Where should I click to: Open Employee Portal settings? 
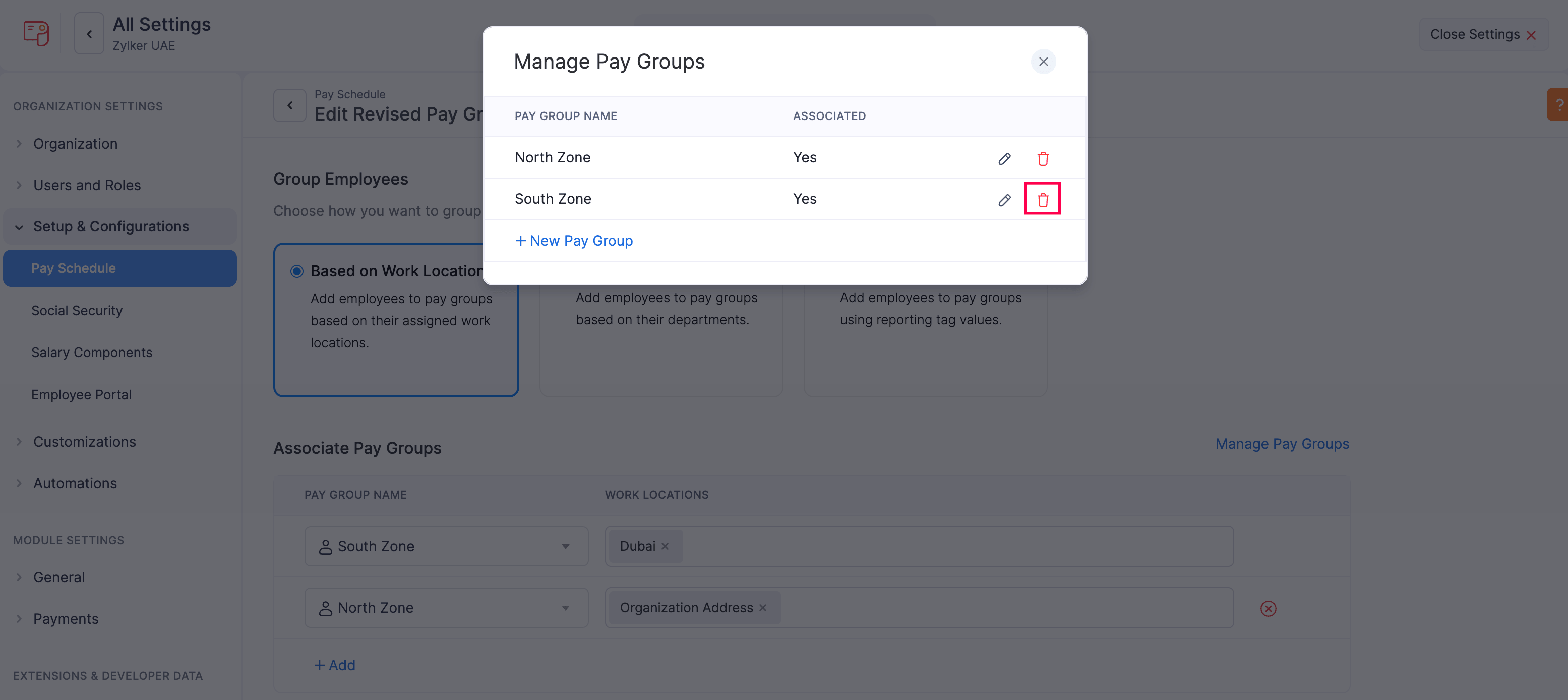(x=82, y=394)
